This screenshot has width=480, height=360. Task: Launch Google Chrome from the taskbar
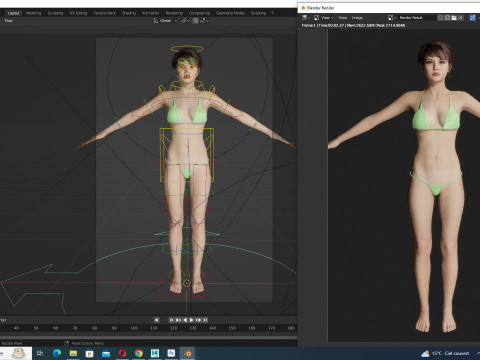pyautogui.click(x=139, y=353)
